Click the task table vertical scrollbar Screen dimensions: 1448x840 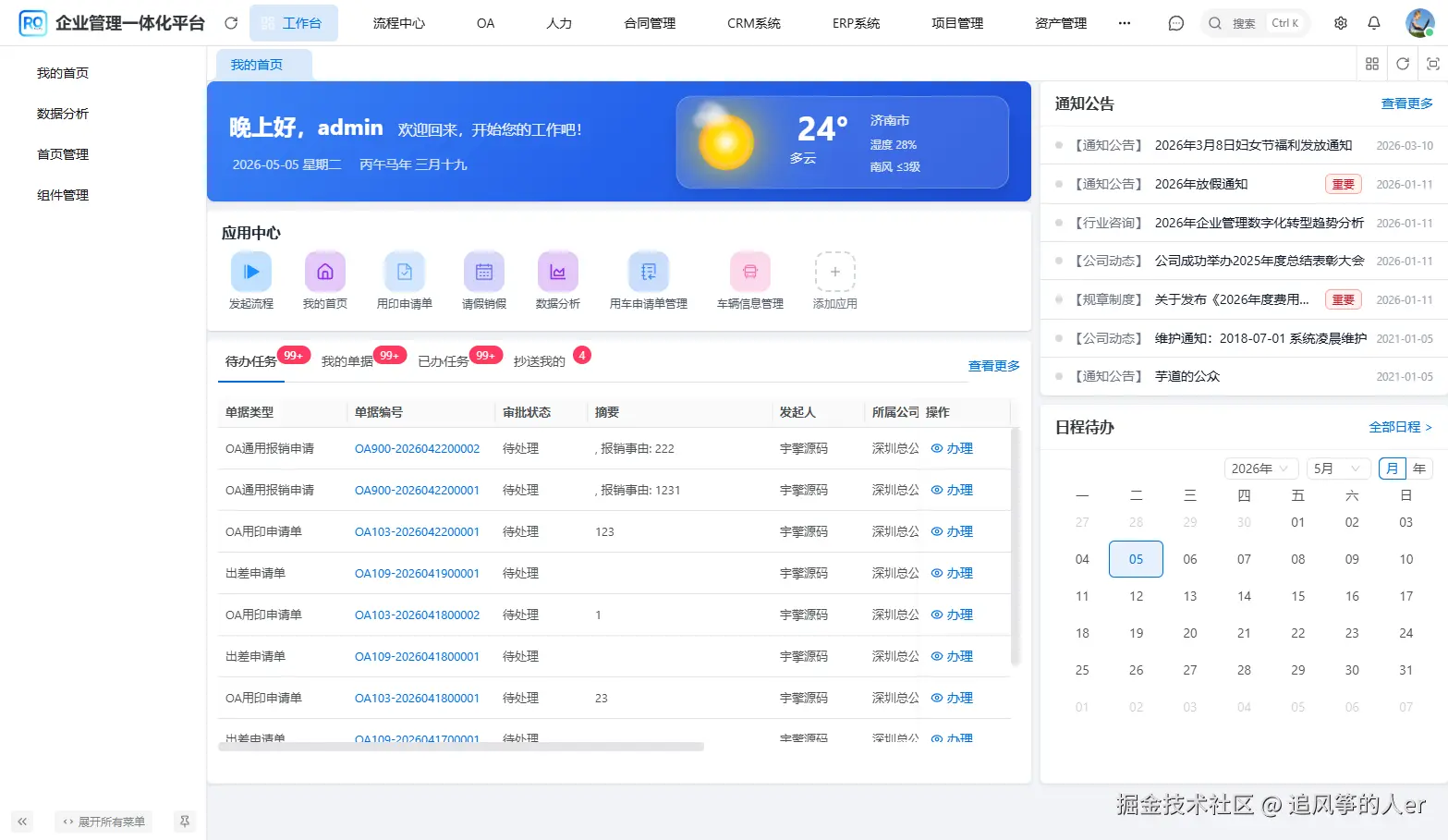point(1015,545)
